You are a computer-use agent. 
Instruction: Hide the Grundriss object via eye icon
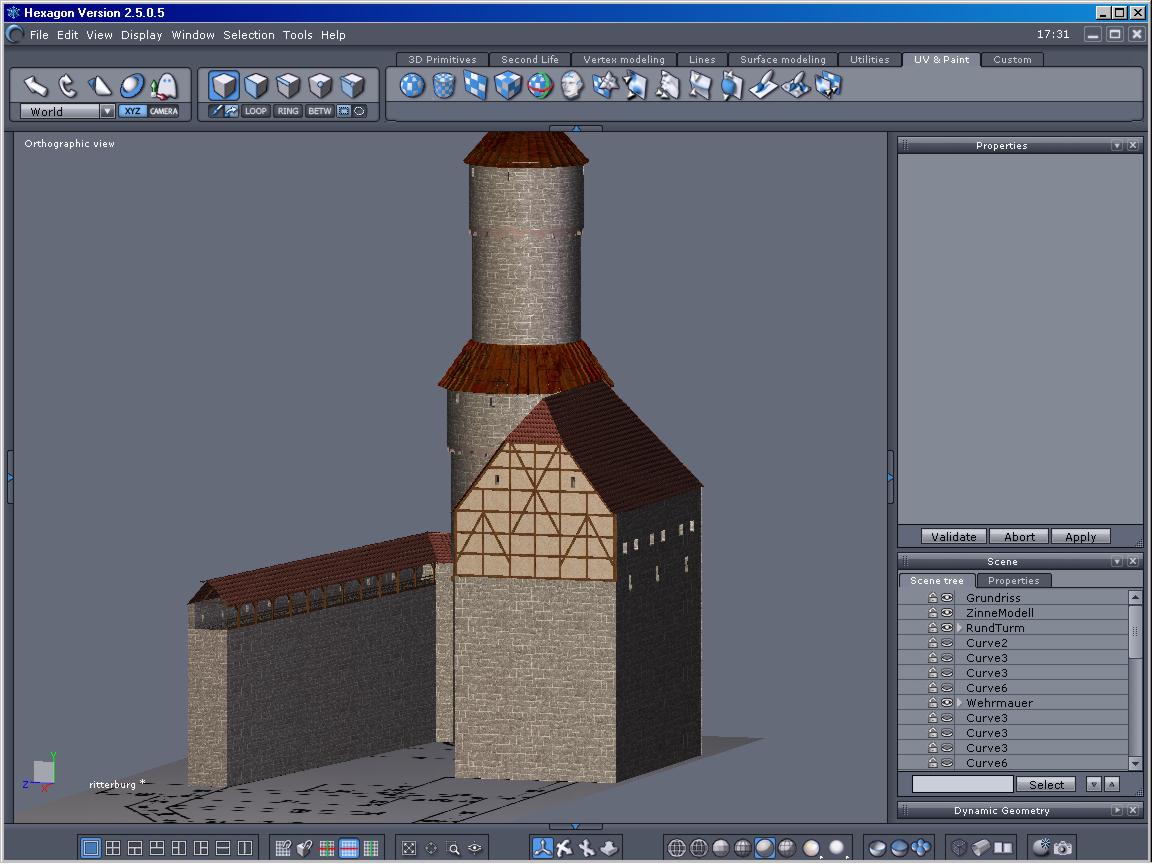point(947,598)
